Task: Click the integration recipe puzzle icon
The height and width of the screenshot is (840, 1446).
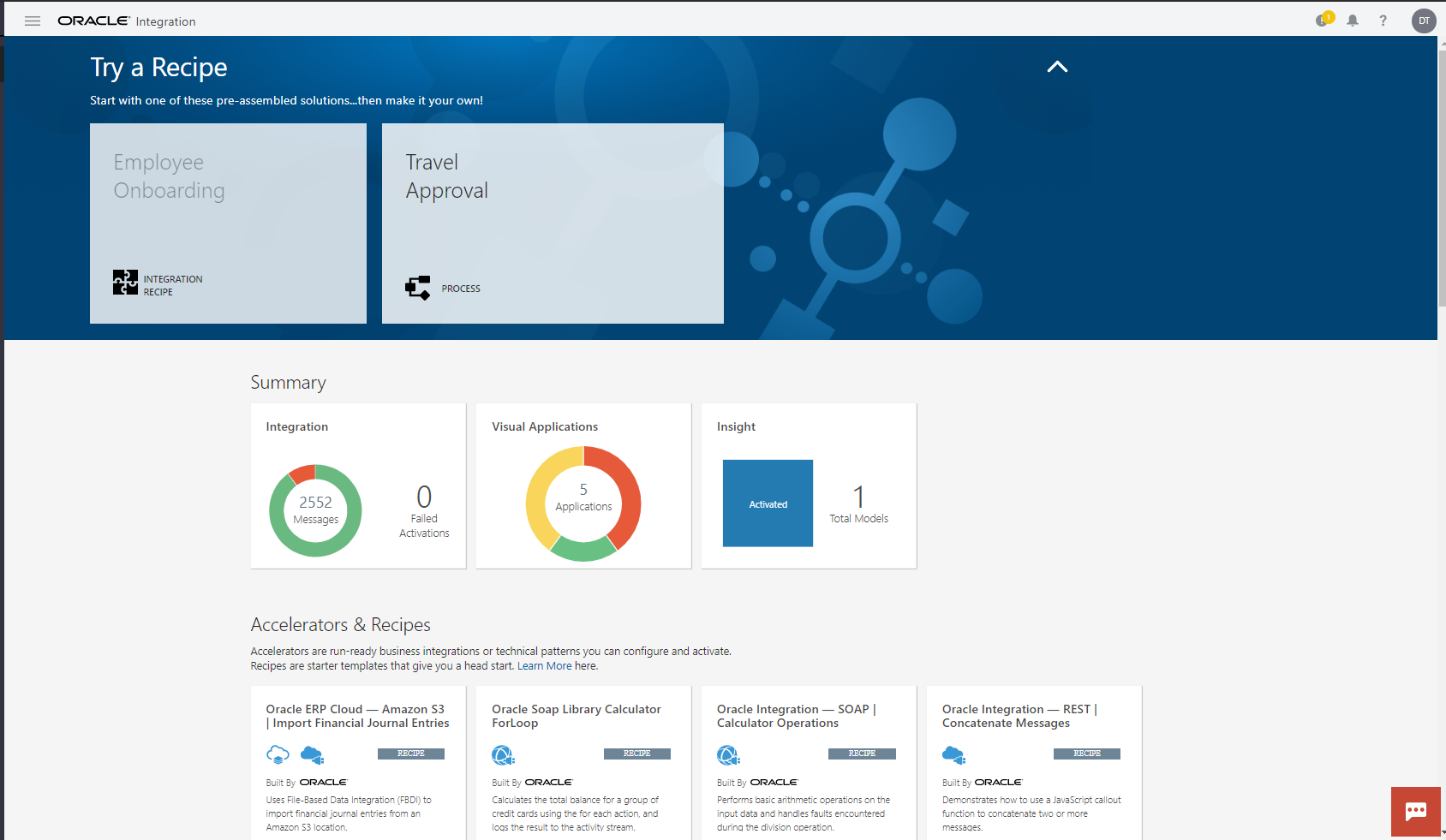Action: tap(125, 283)
